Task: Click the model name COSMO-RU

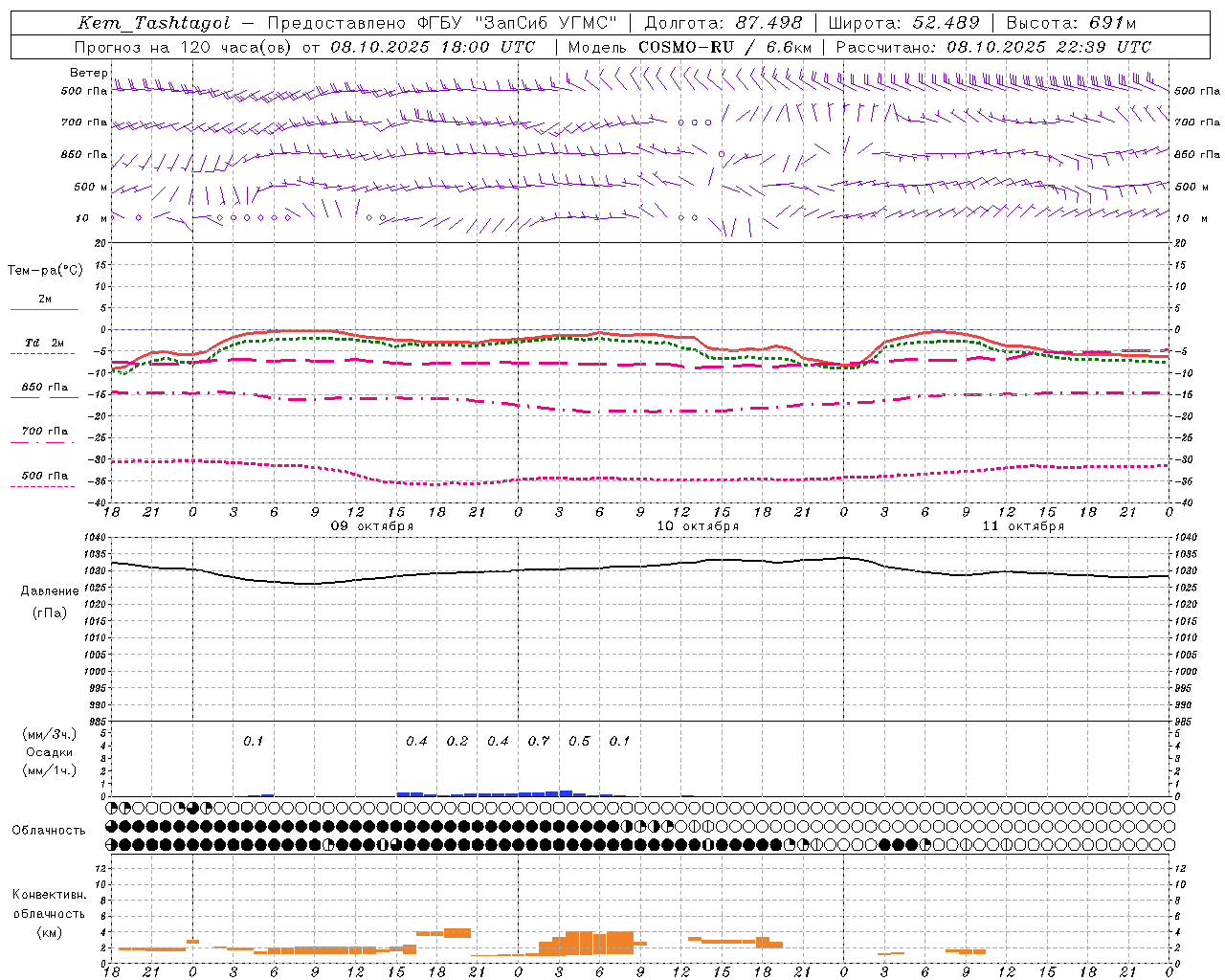Action: [686, 47]
